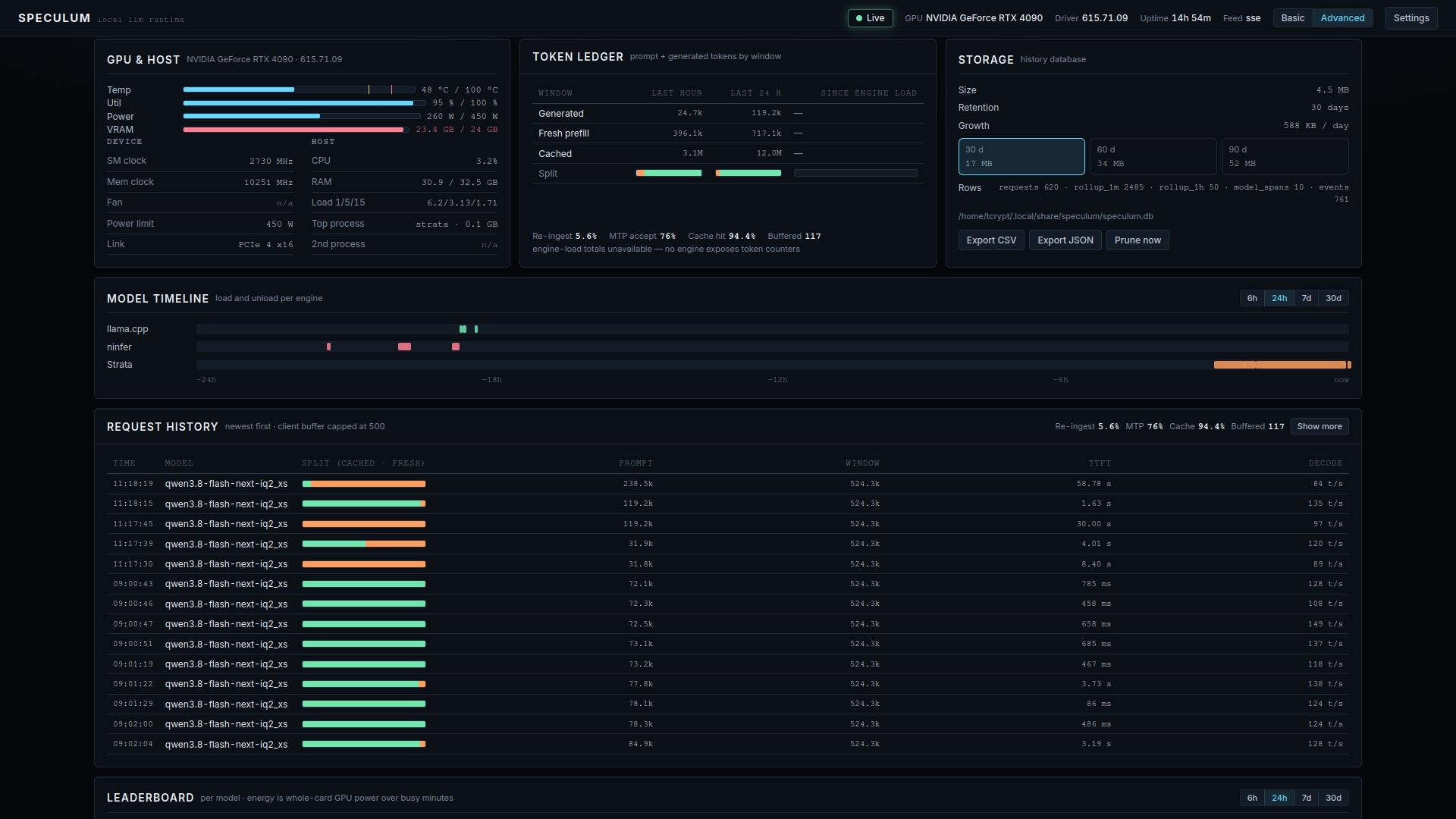Click the 135 t/s decode value

[x=1326, y=504]
